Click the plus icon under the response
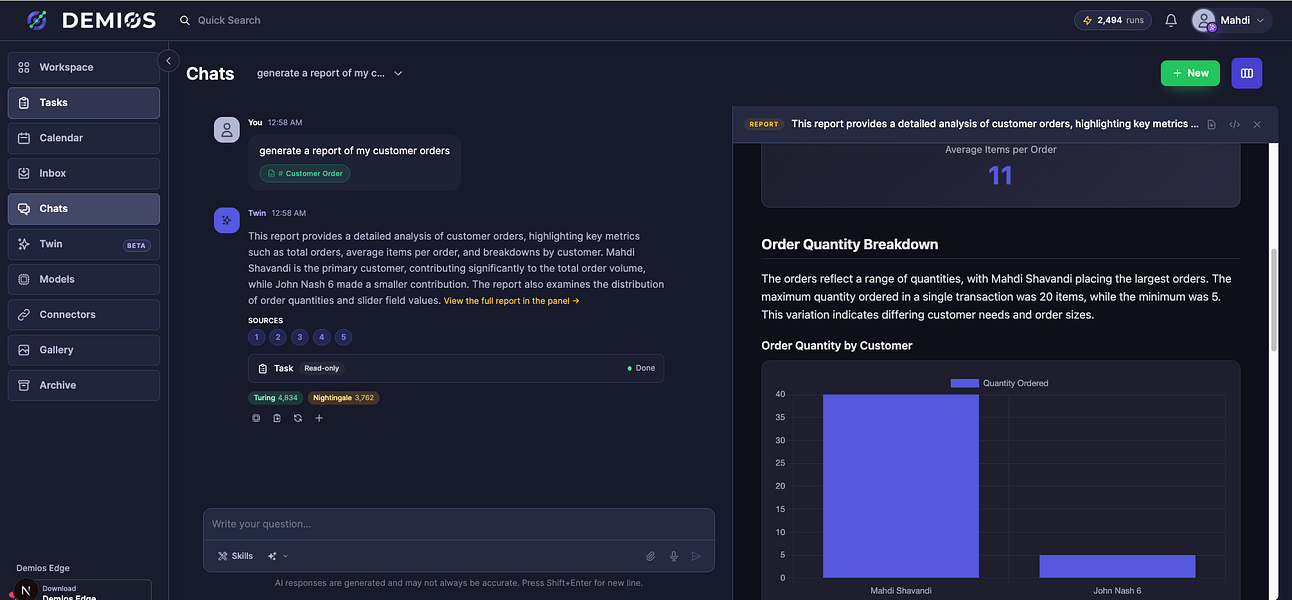The height and width of the screenshot is (600, 1292). tap(319, 418)
